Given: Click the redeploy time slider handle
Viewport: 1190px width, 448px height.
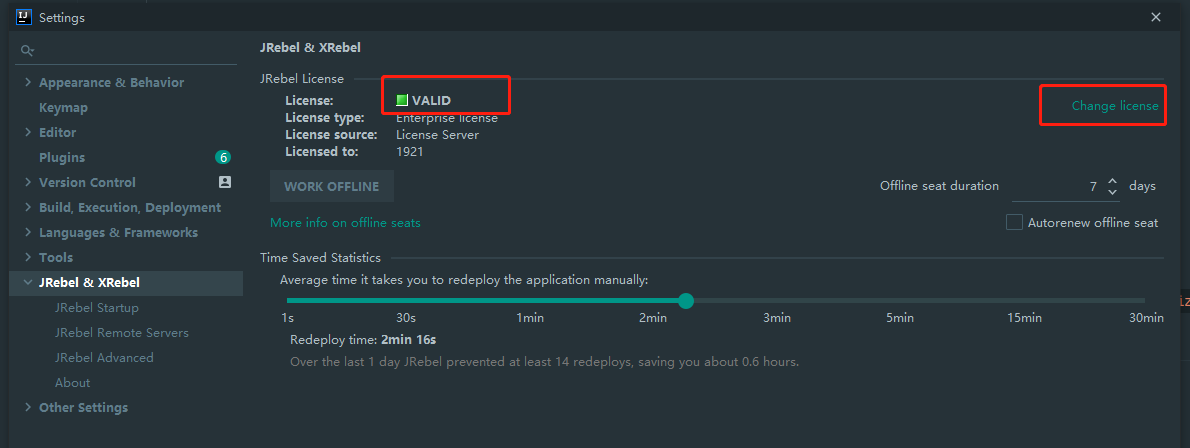Looking at the screenshot, I should pos(686,301).
